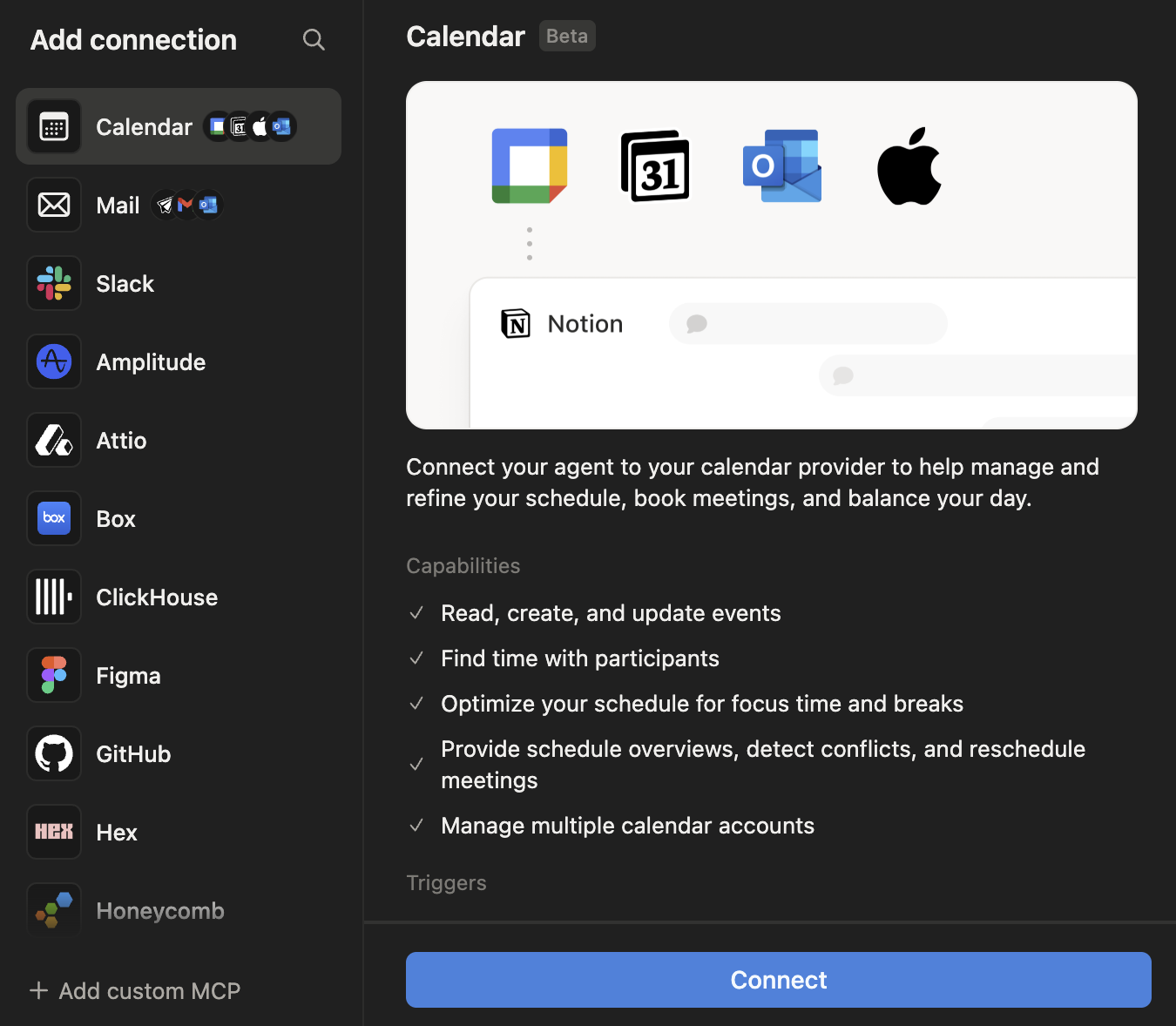Click the Outlook logo in preview

(782, 165)
